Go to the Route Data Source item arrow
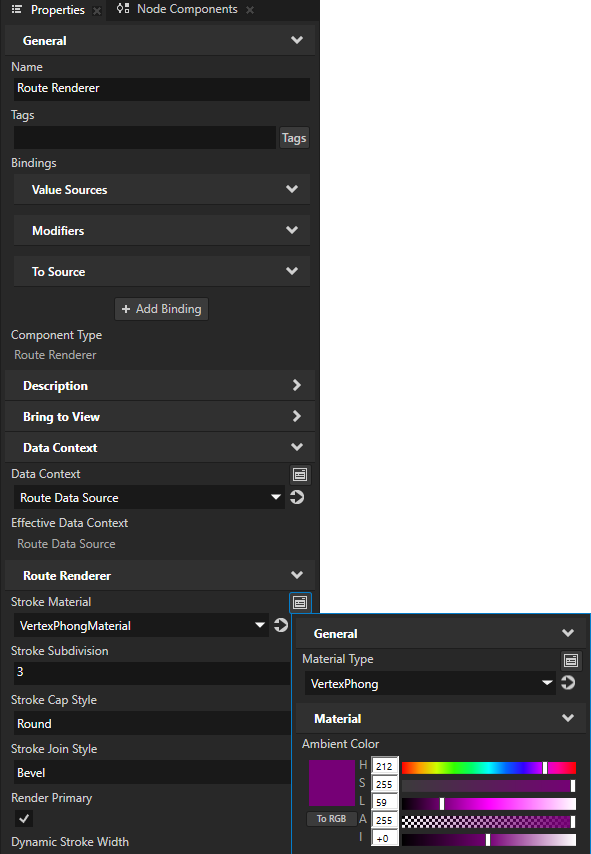The height and width of the screenshot is (854, 591). tap(297, 497)
